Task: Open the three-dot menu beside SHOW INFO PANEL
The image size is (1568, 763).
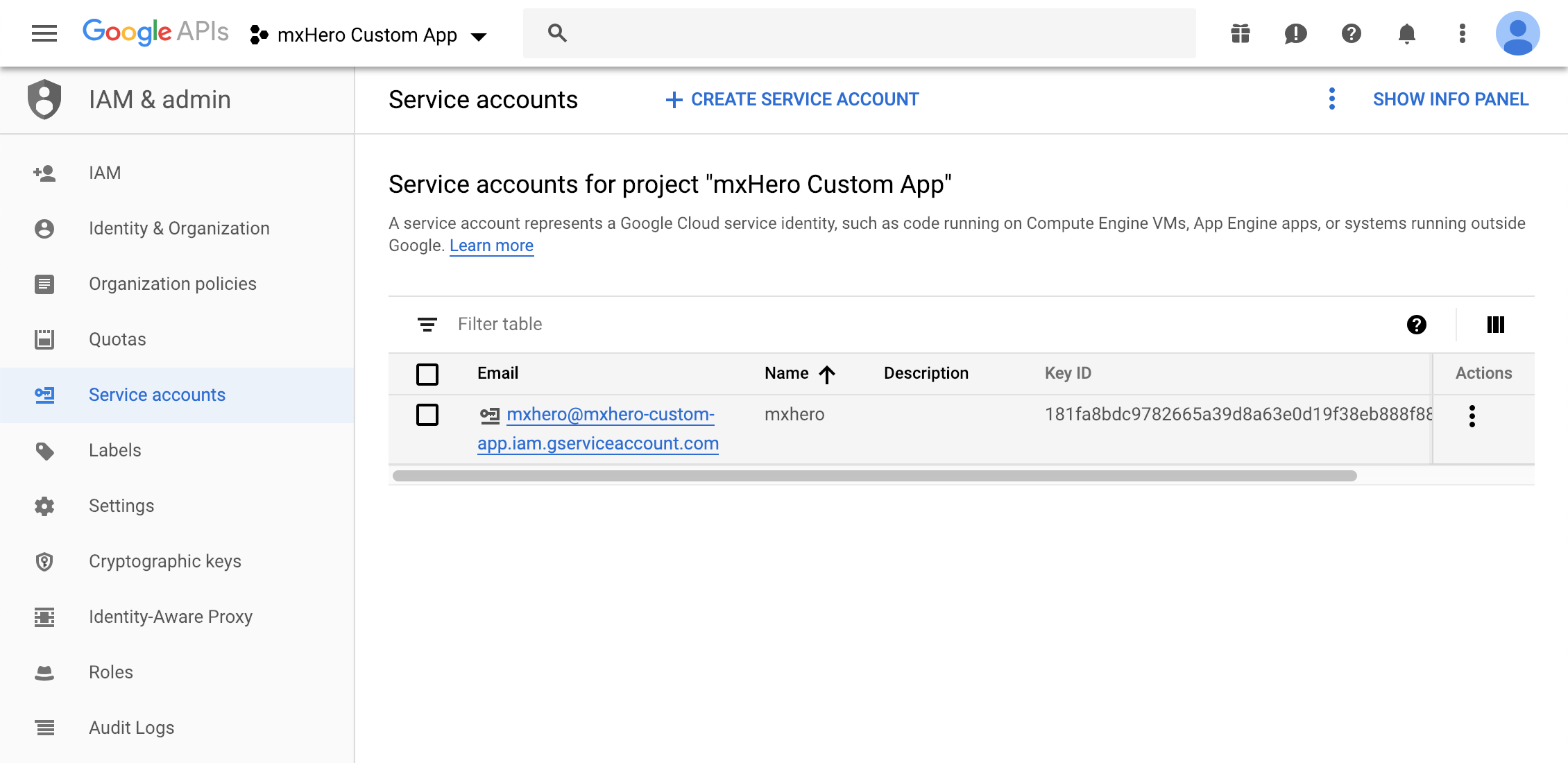Action: click(1331, 99)
